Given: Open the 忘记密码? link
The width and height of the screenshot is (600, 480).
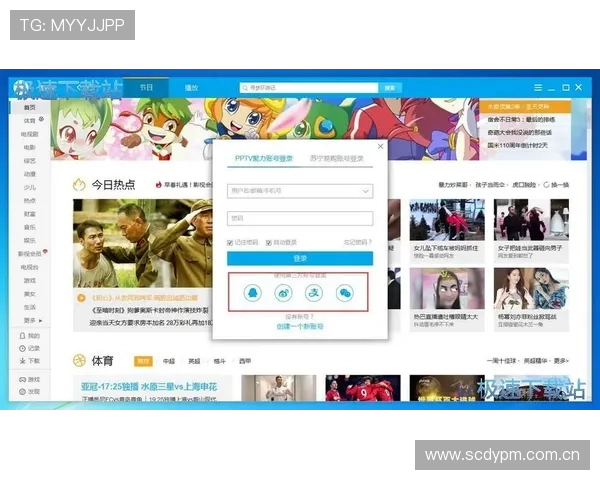Looking at the screenshot, I should click(358, 242).
